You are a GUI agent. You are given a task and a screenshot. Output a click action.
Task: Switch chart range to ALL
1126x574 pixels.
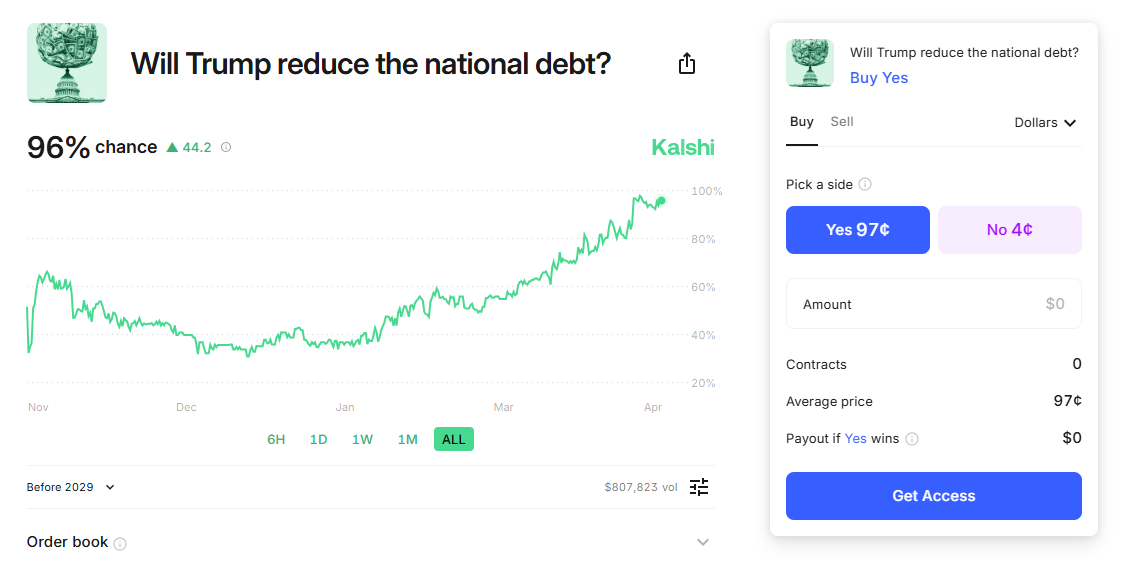(453, 439)
